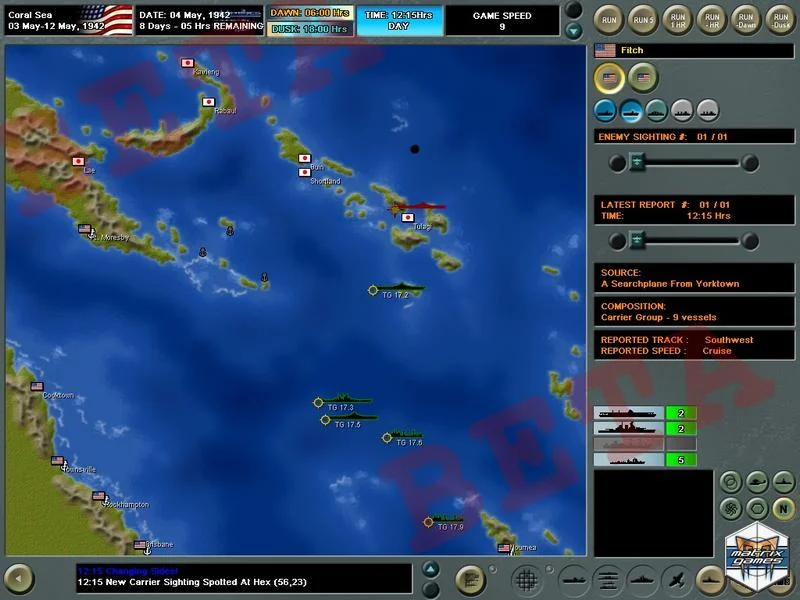The image size is (800, 600).
Task: Click the RUN button
Action: pyautogui.click(x=608, y=18)
